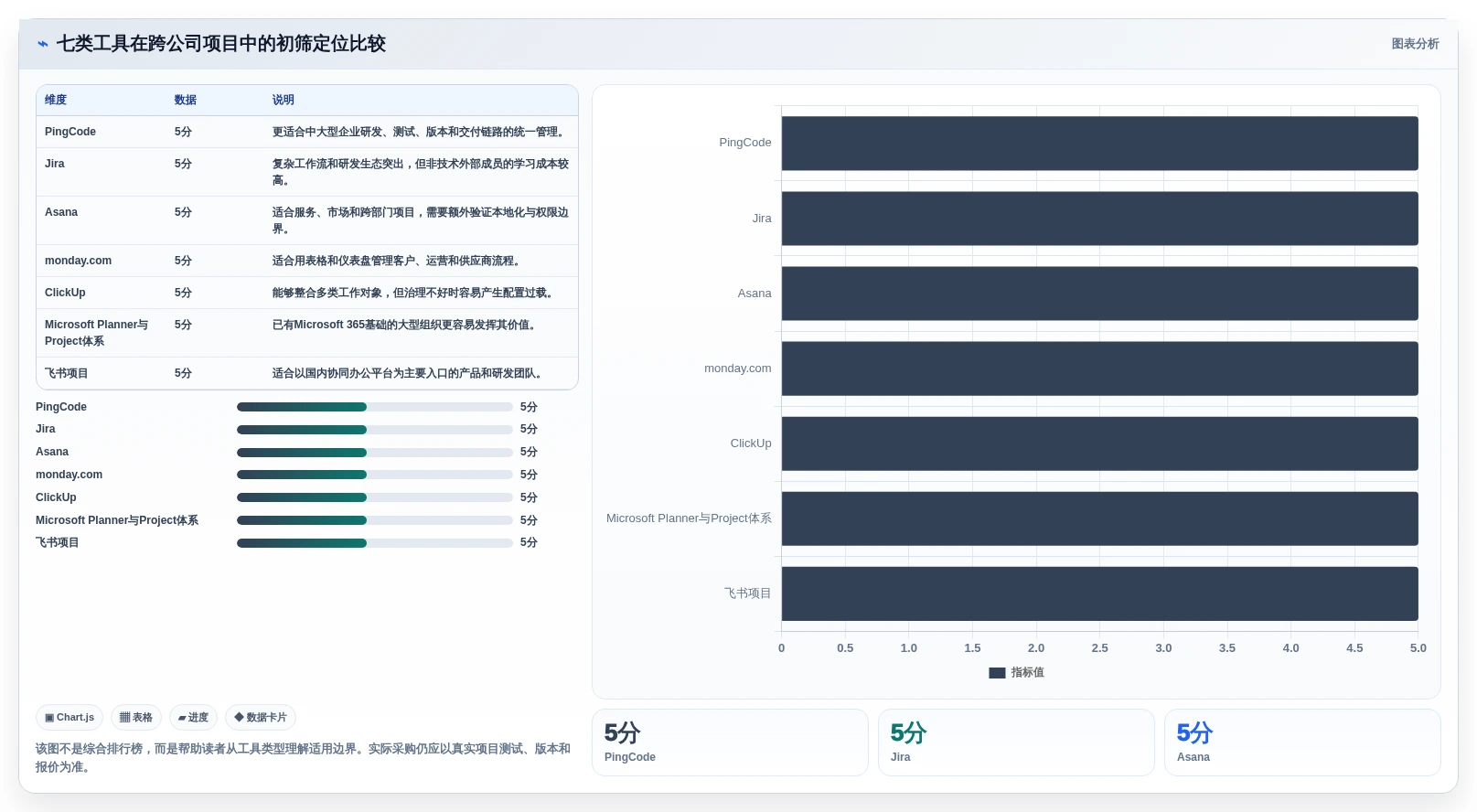Click the PingCode 5分 data card
The width and height of the screenshot is (1477, 812).
[730, 743]
